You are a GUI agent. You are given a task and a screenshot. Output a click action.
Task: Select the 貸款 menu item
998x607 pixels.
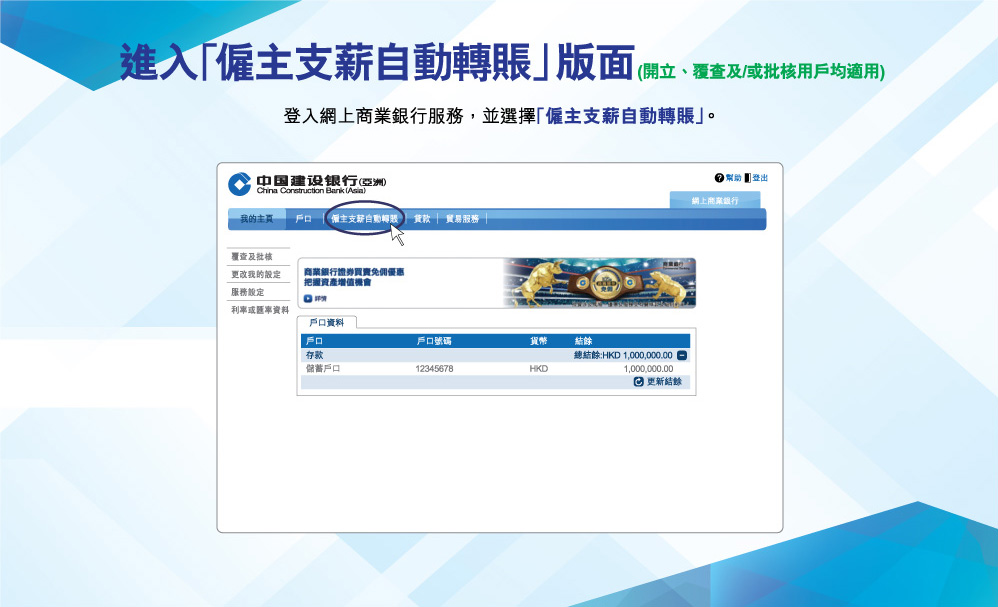click(422, 219)
